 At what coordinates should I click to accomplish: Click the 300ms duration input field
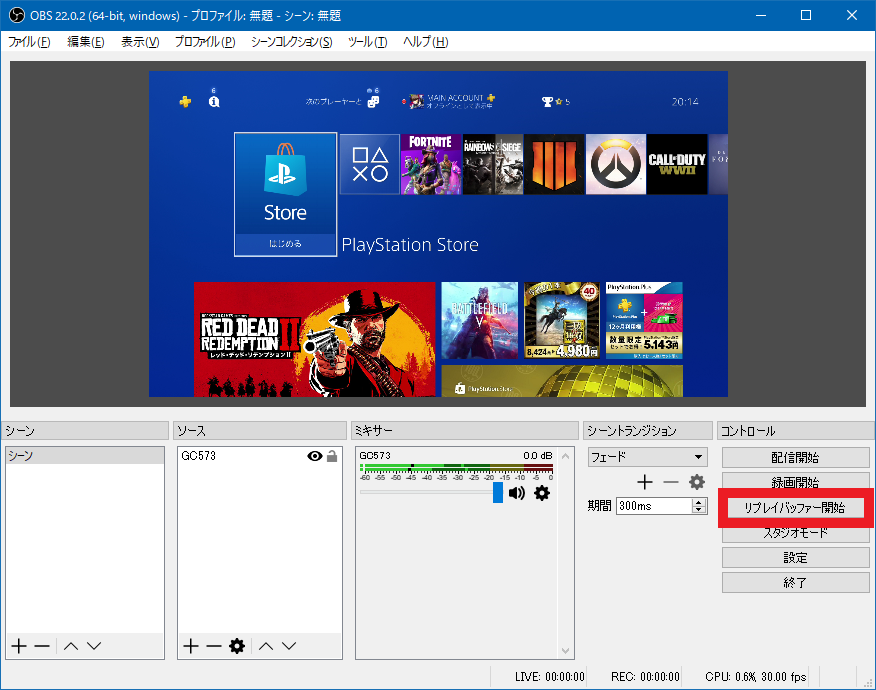coord(654,506)
